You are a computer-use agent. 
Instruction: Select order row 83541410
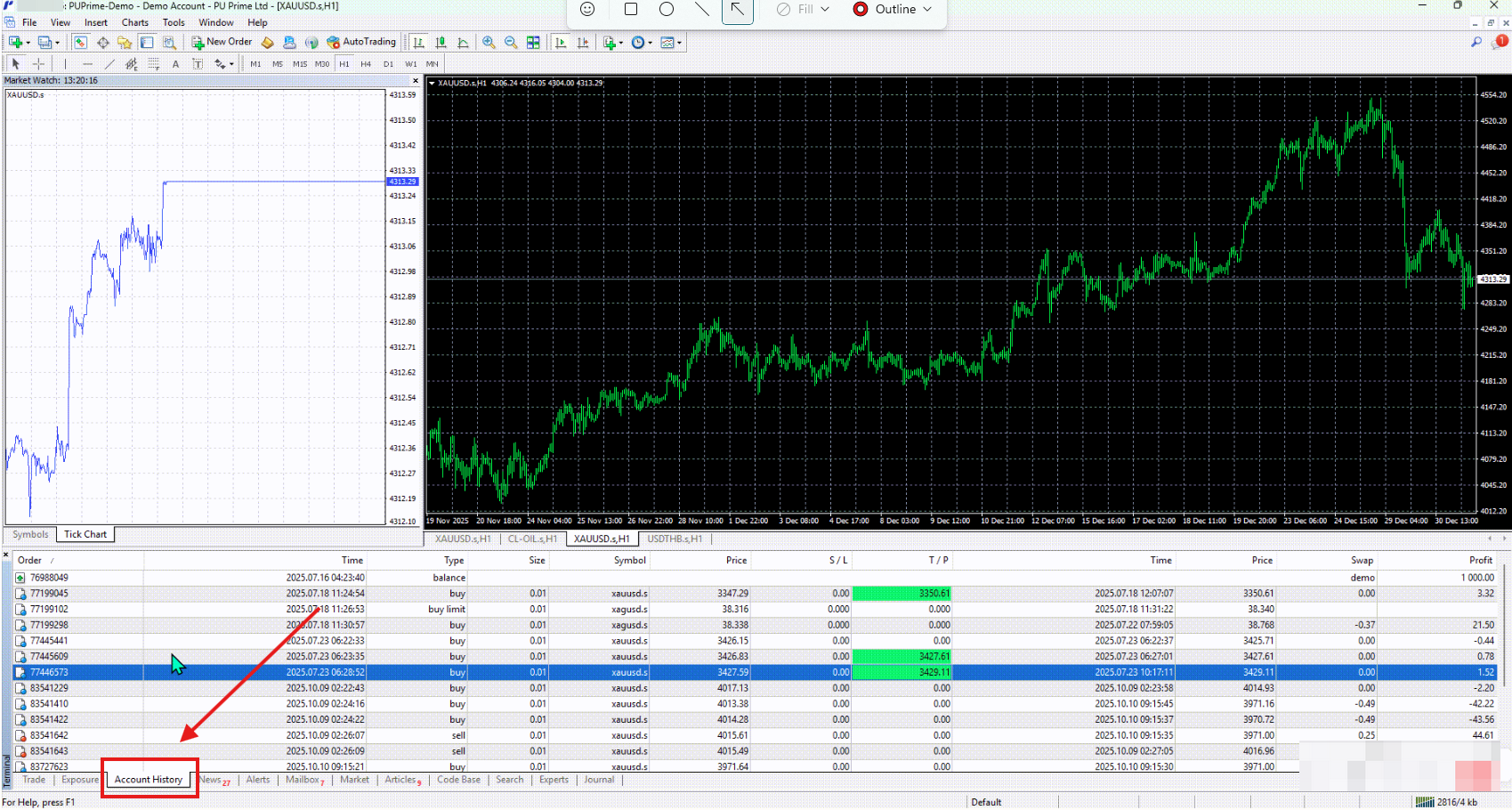coord(755,703)
